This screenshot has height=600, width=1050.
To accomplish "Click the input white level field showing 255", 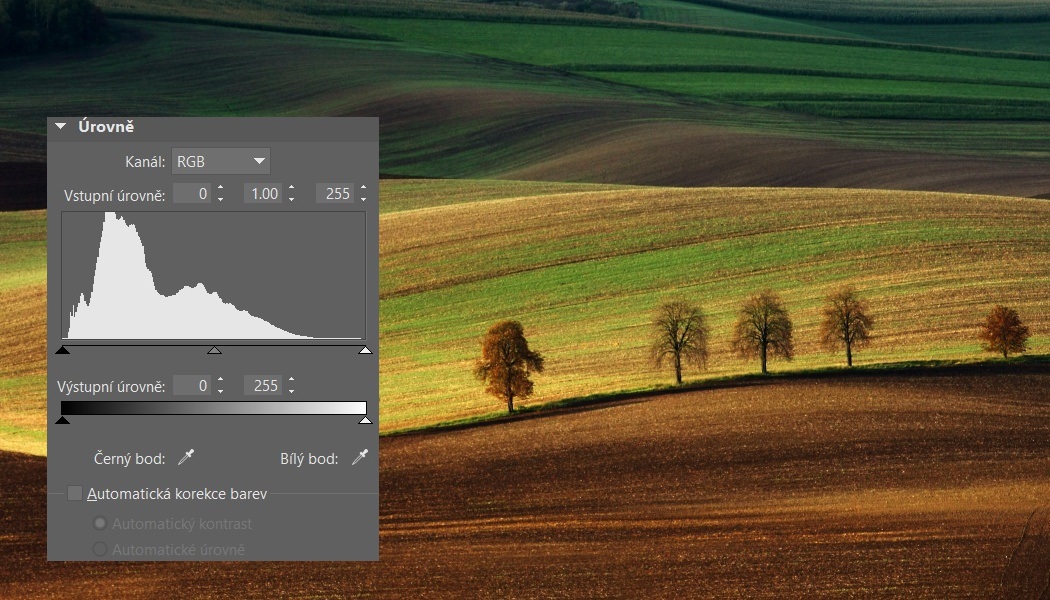I will (x=335, y=194).
